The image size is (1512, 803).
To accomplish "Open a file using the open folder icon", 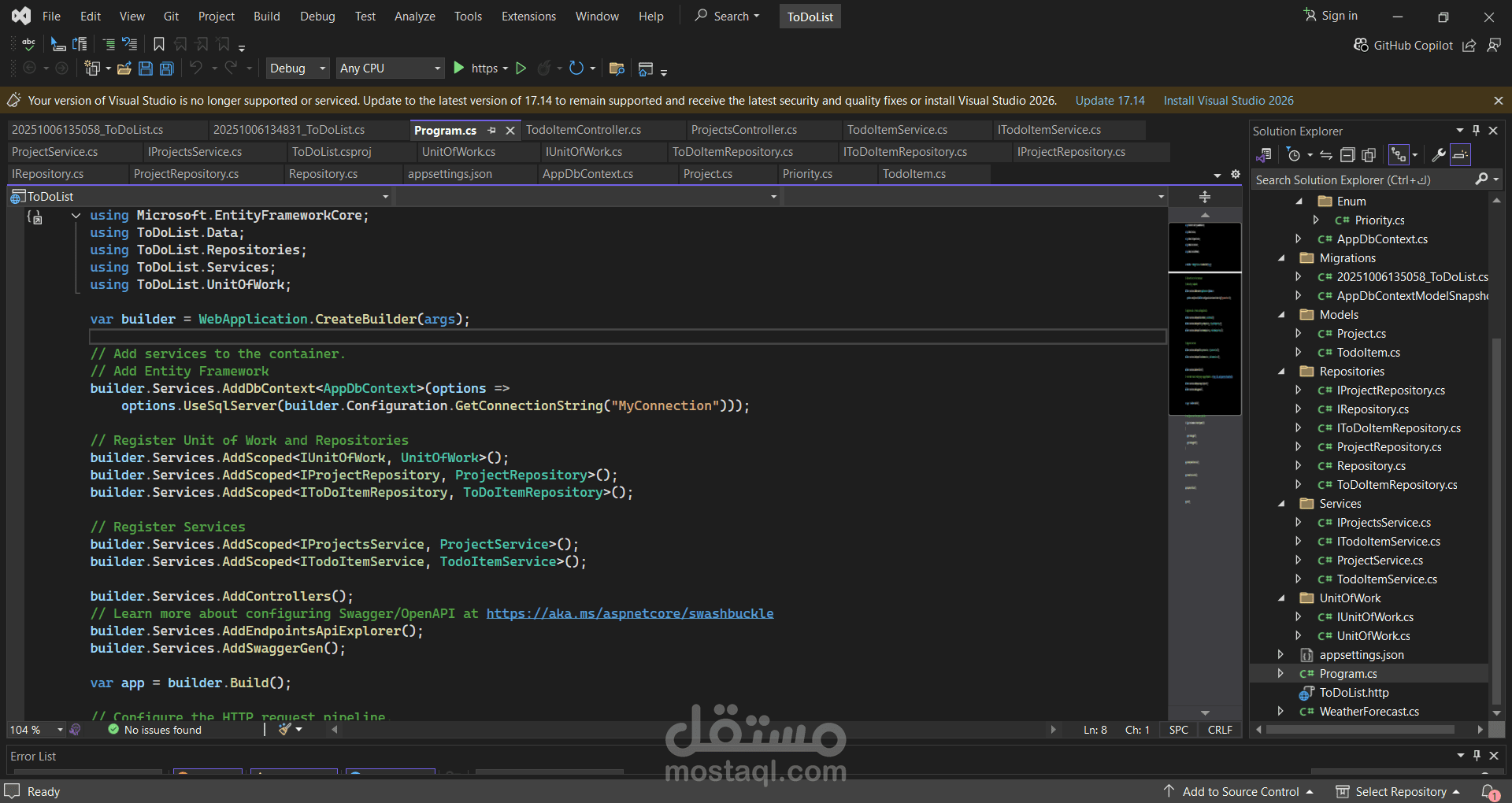I will [124, 68].
